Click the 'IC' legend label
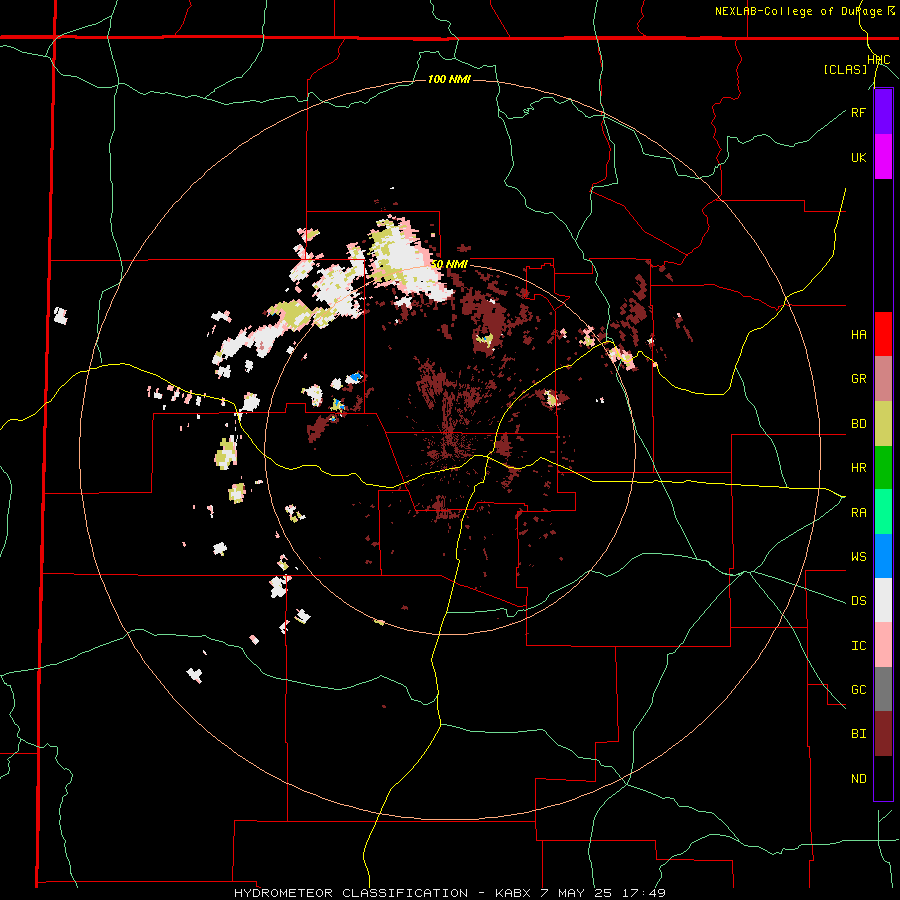Image resolution: width=900 pixels, height=900 pixels. click(858, 646)
